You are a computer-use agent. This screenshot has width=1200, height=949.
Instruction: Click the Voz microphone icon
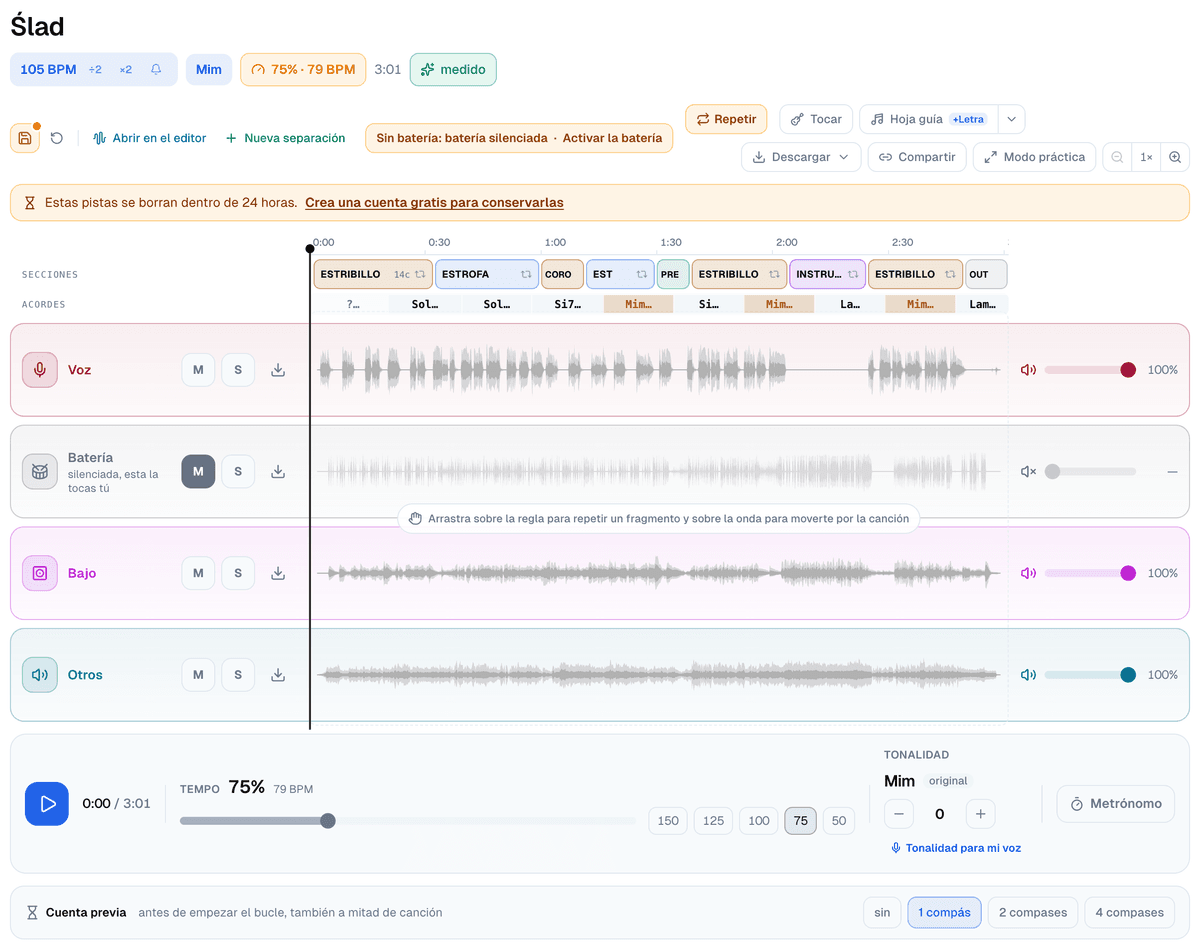click(40, 370)
